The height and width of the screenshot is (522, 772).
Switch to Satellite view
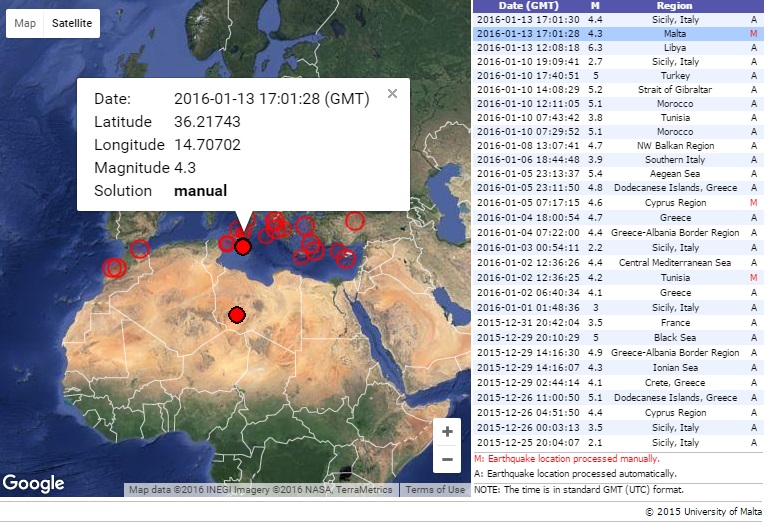[72, 23]
